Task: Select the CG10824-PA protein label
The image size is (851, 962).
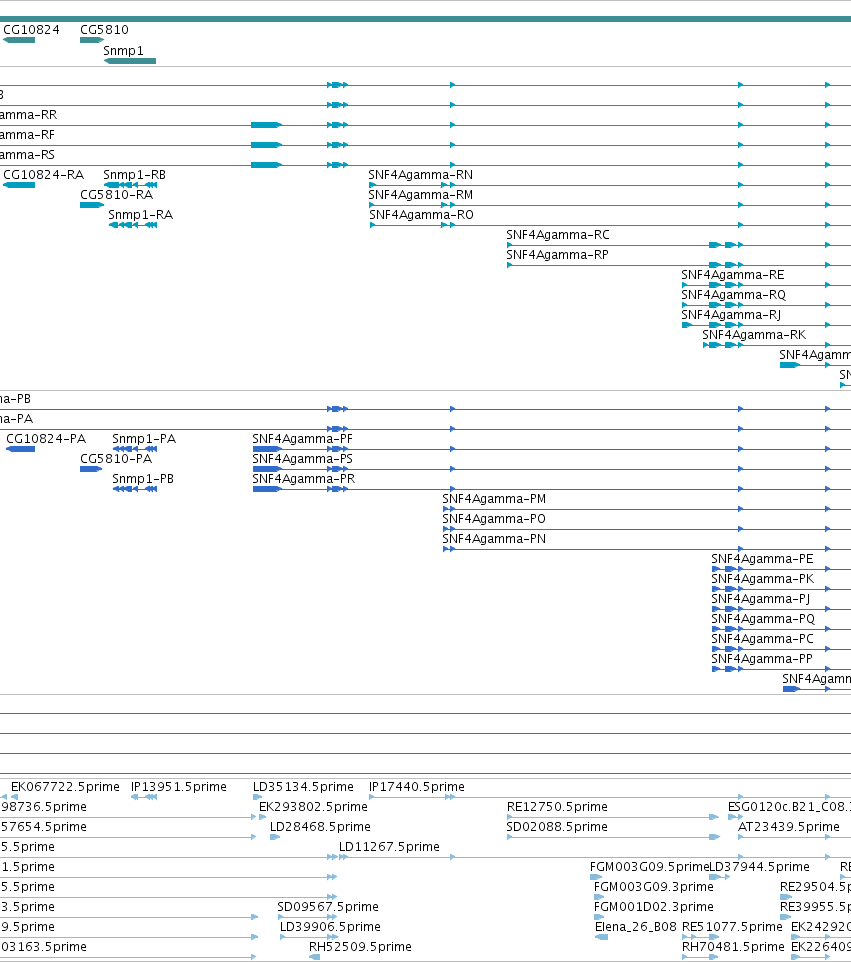Action: tap(46, 439)
